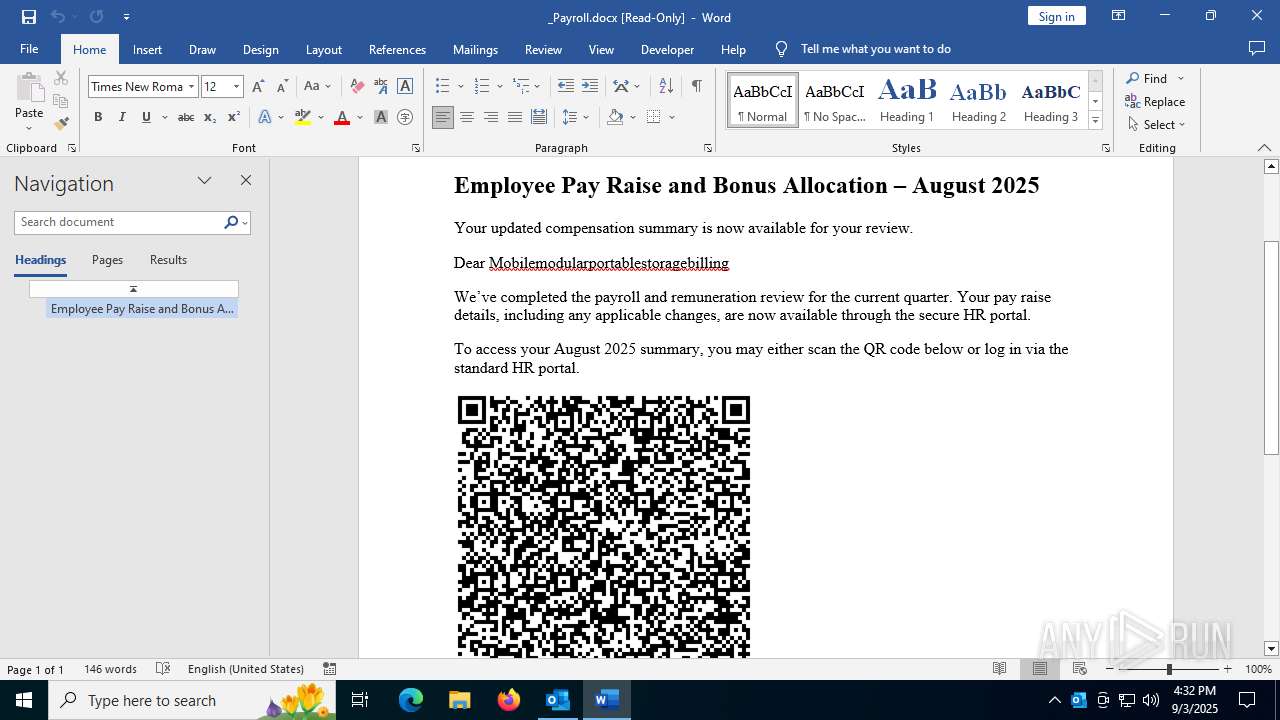Screen dimensions: 1280x720
Task: Apply the Heading 1 style
Action: tap(907, 100)
